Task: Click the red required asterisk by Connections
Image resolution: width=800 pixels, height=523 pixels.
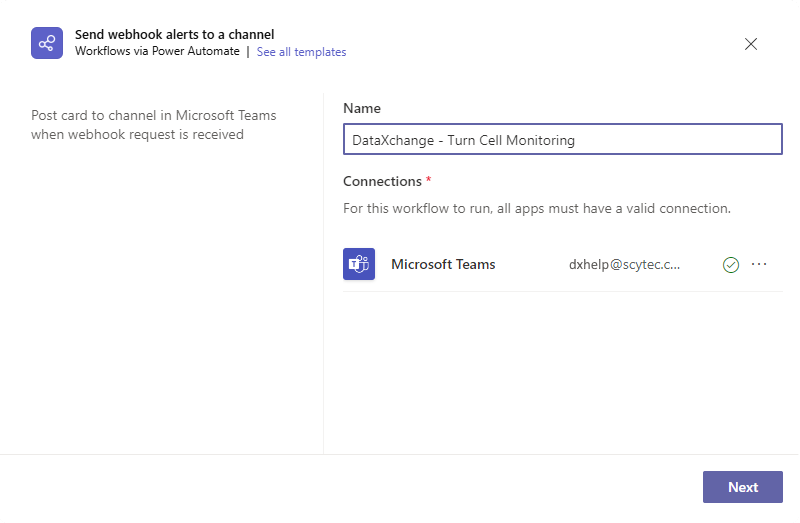Action: (429, 179)
